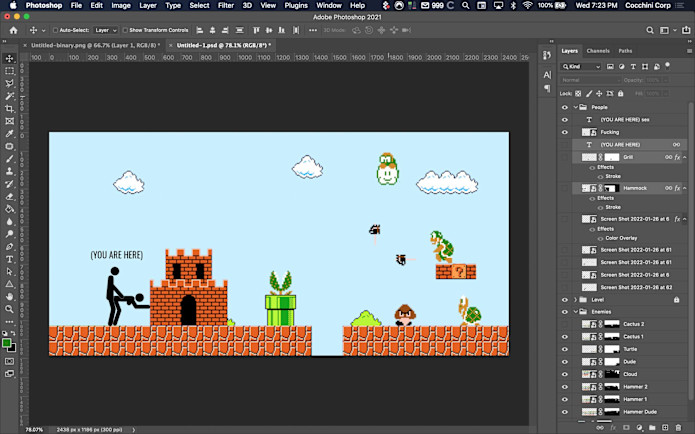Click the three-dots more align options button
Screen dimensions: 695x434
click(313, 30)
